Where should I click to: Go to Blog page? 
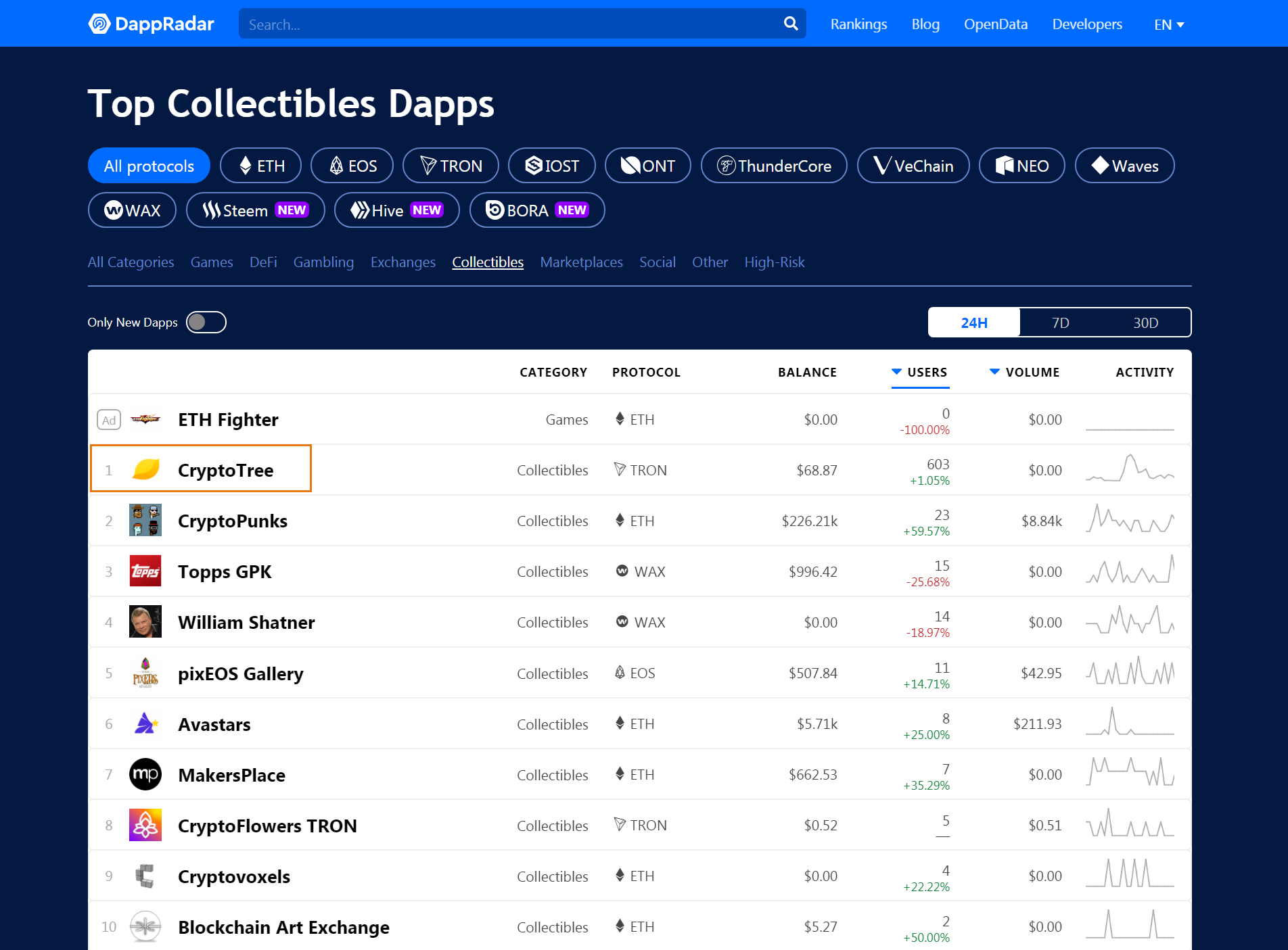(x=925, y=24)
